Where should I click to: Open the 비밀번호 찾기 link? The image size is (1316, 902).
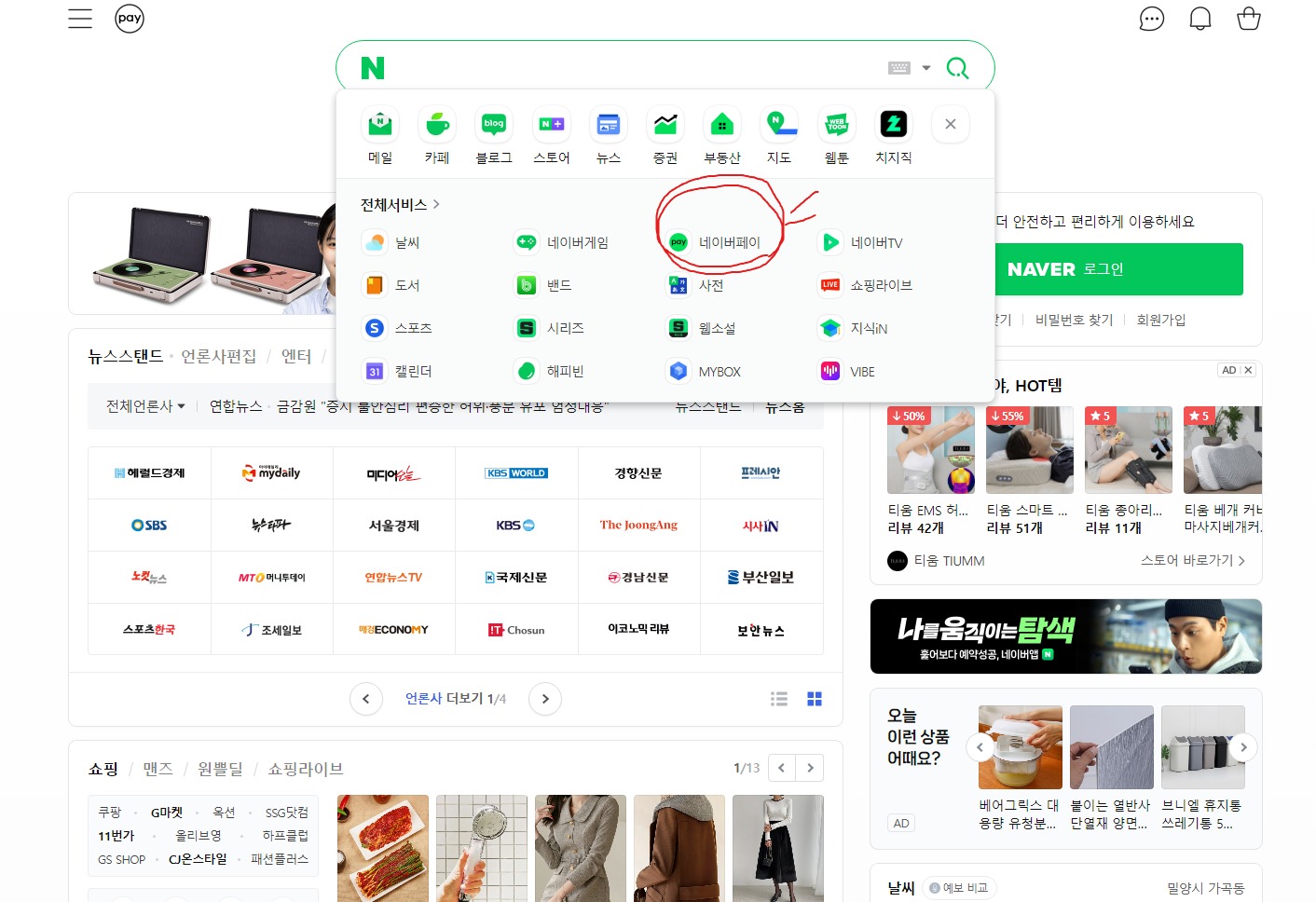click(x=1074, y=320)
